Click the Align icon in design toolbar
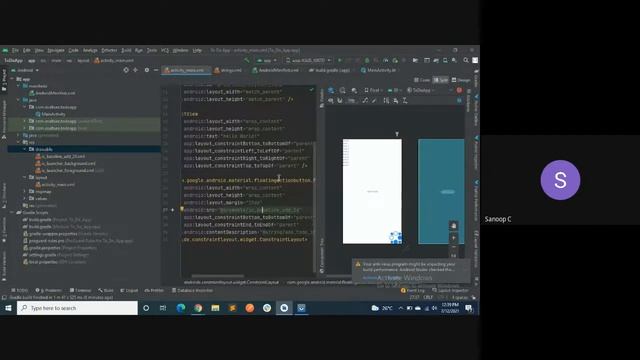Screen dimensions: 640x360 (x=396, y=100)
